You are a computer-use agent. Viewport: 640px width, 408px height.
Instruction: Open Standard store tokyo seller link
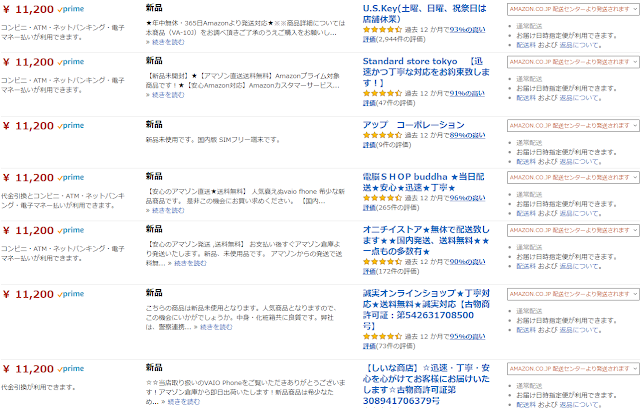[x=426, y=72]
